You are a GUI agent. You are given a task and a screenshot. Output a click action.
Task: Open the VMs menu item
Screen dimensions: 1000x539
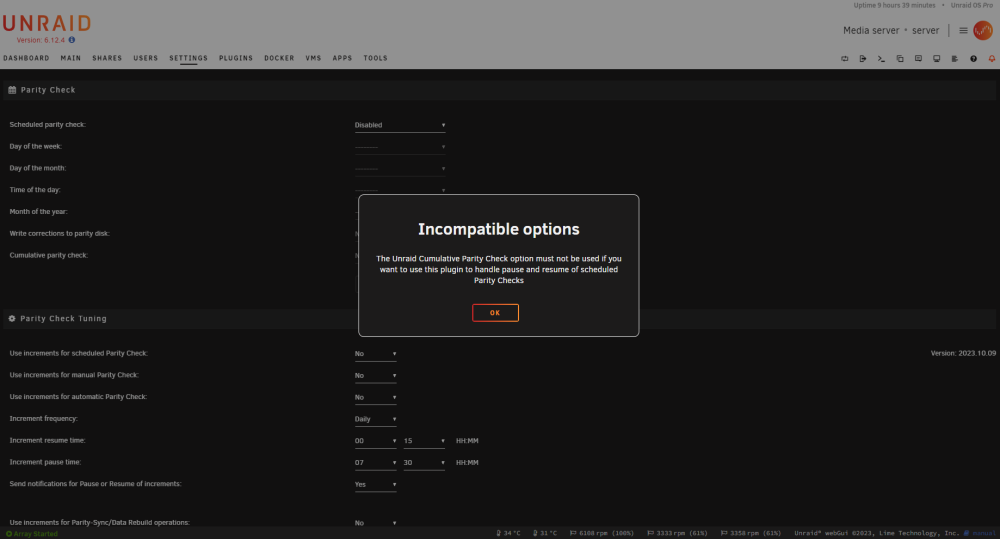pos(313,58)
